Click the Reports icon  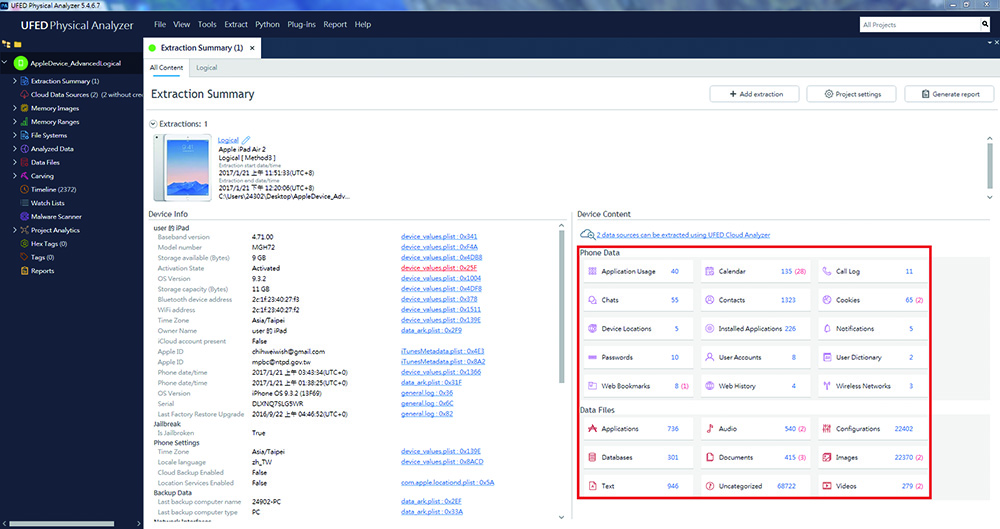tap(24, 271)
